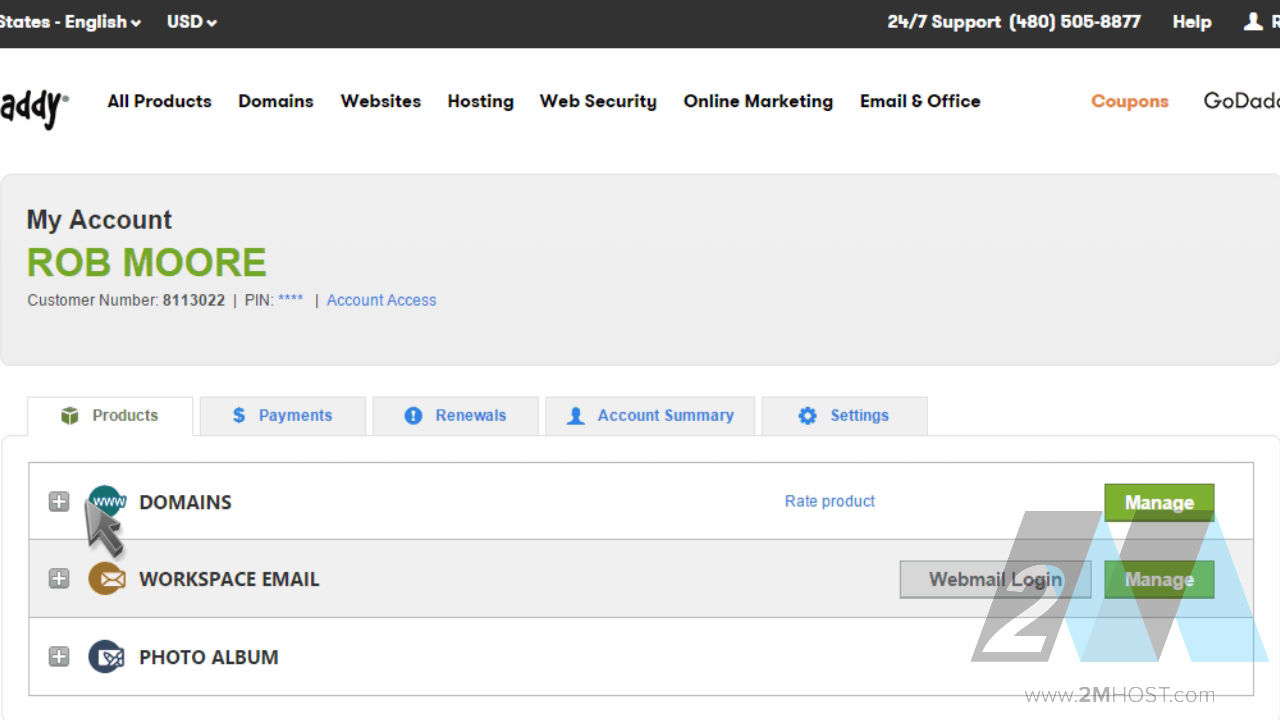Screen dimensions: 1280x720
Task: Click the Webmail Login button
Action: [x=995, y=579]
